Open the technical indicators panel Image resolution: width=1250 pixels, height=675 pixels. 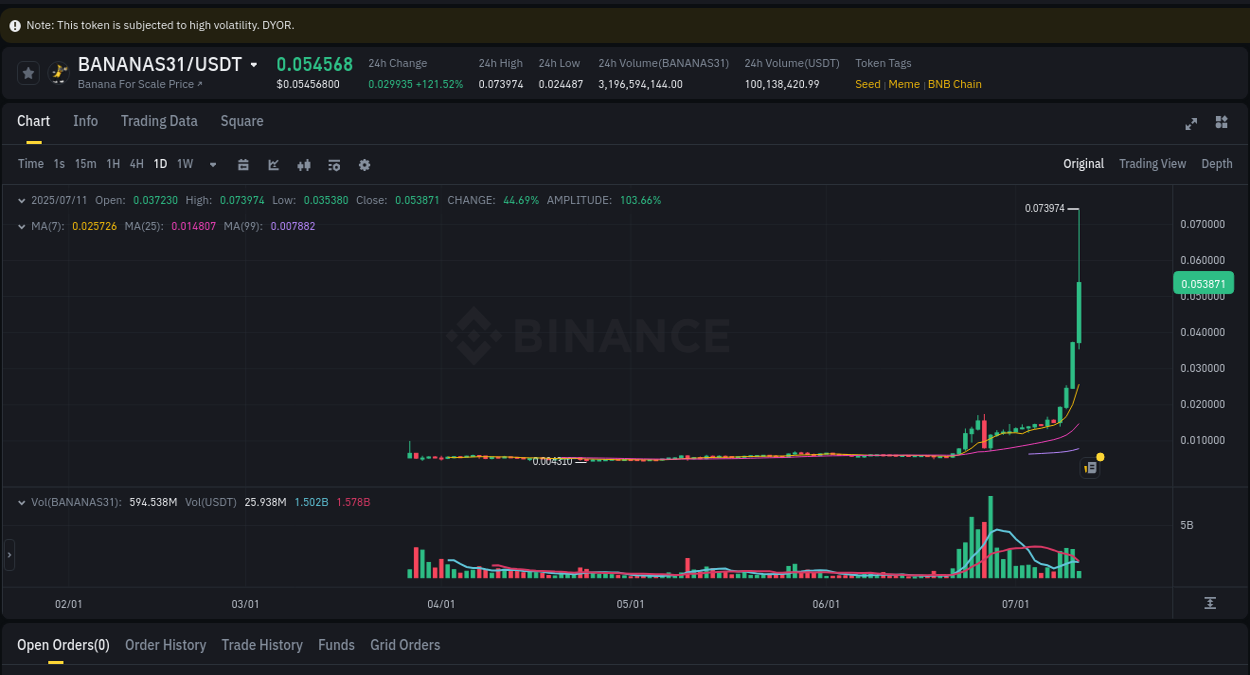334,164
